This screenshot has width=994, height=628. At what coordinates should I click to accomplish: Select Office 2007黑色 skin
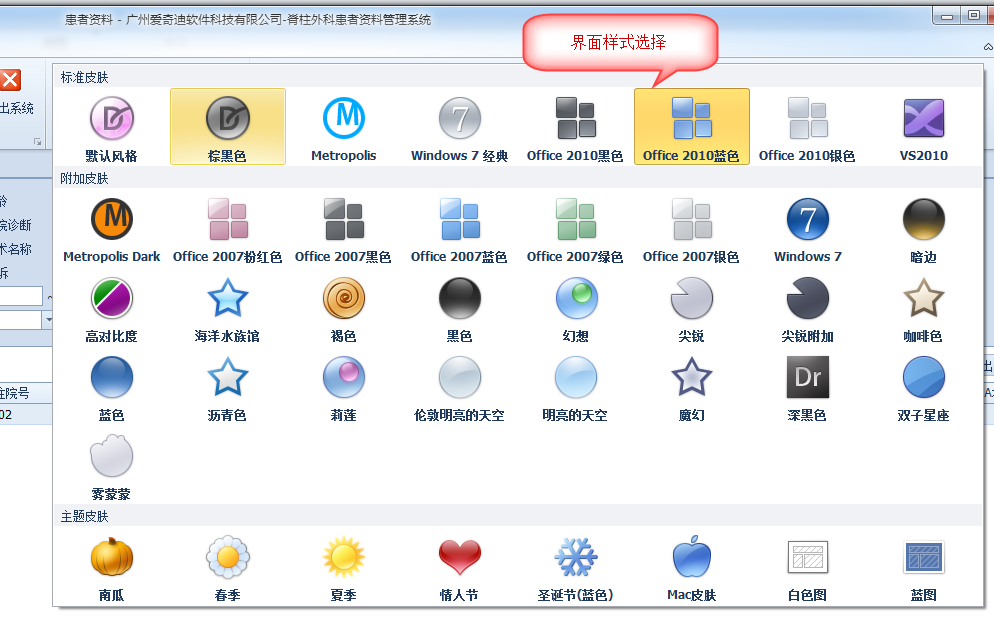344,230
